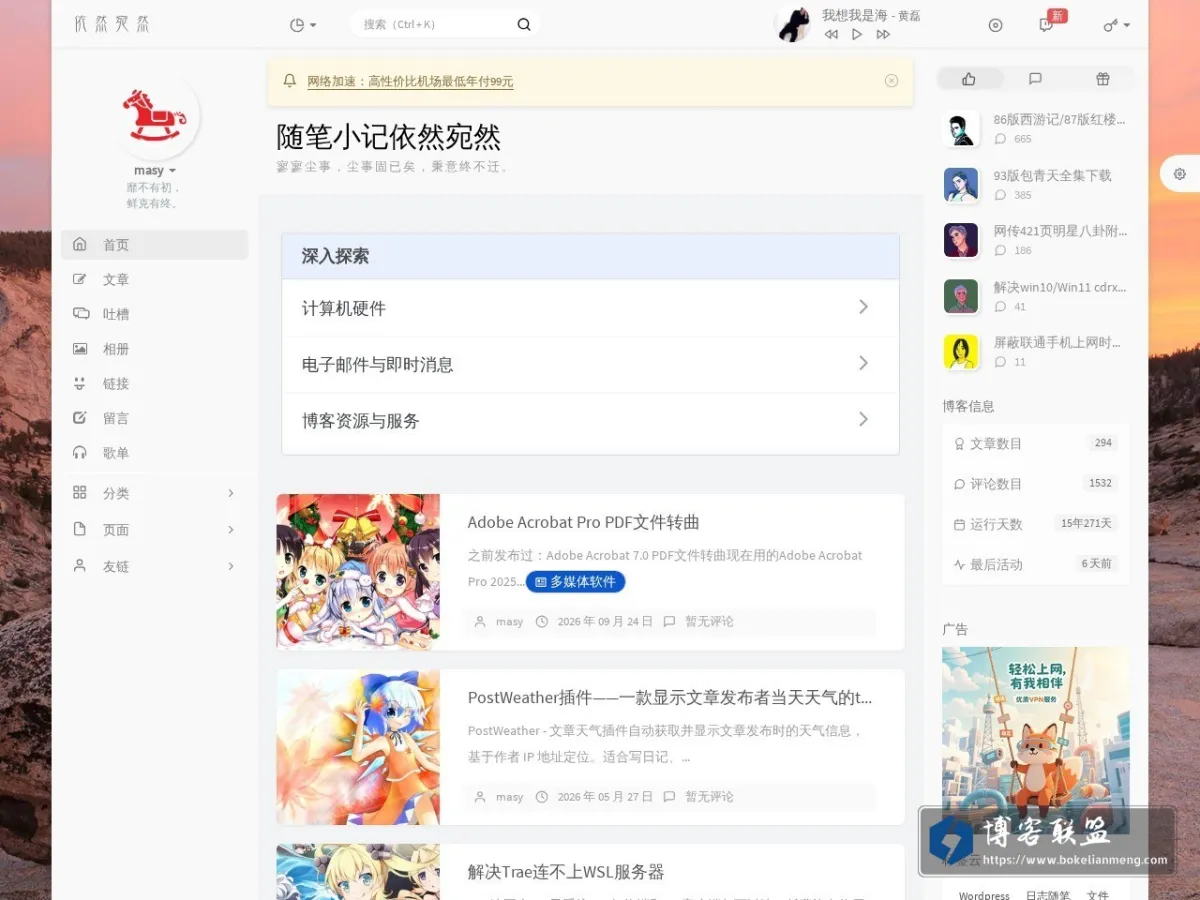This screenshot has height=900, width=1200.
Task: Click the edit icon beside 文章
Action: (x=80, y=279)
